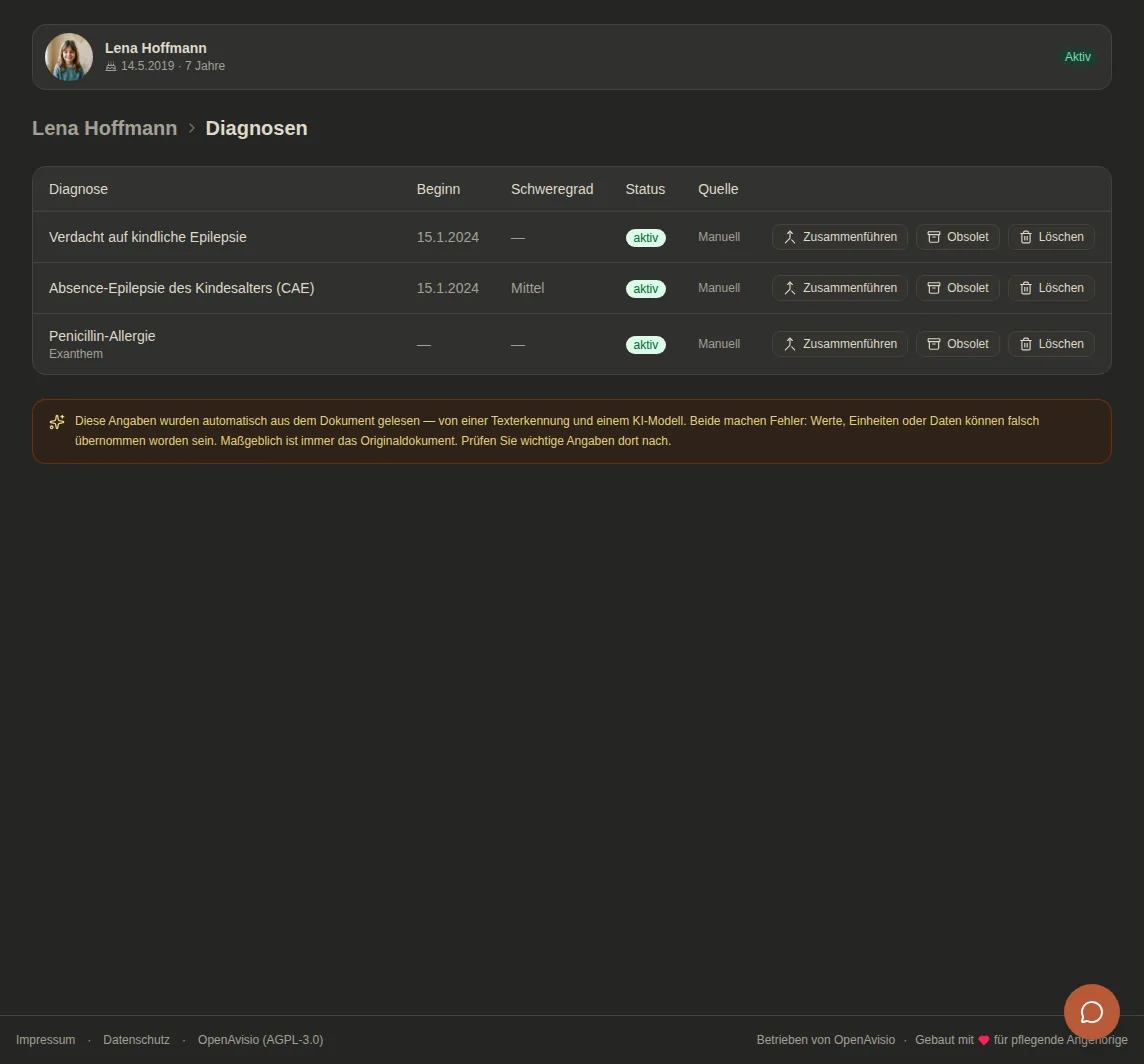Open the Datenschutz footer link
This screenshot has height=1064, width=1144.
[136, 1040]
